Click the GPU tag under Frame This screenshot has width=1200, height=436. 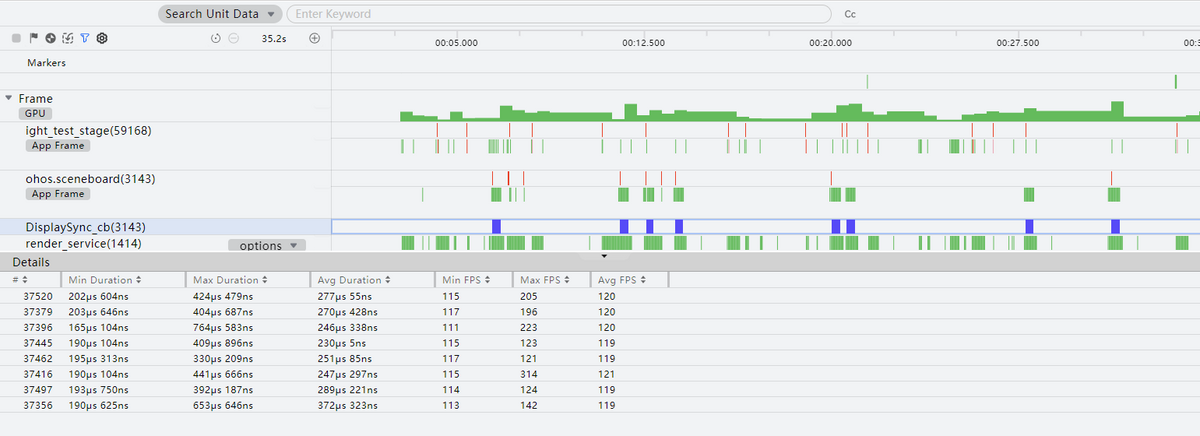pyautogui.click(x=37, y=114)
